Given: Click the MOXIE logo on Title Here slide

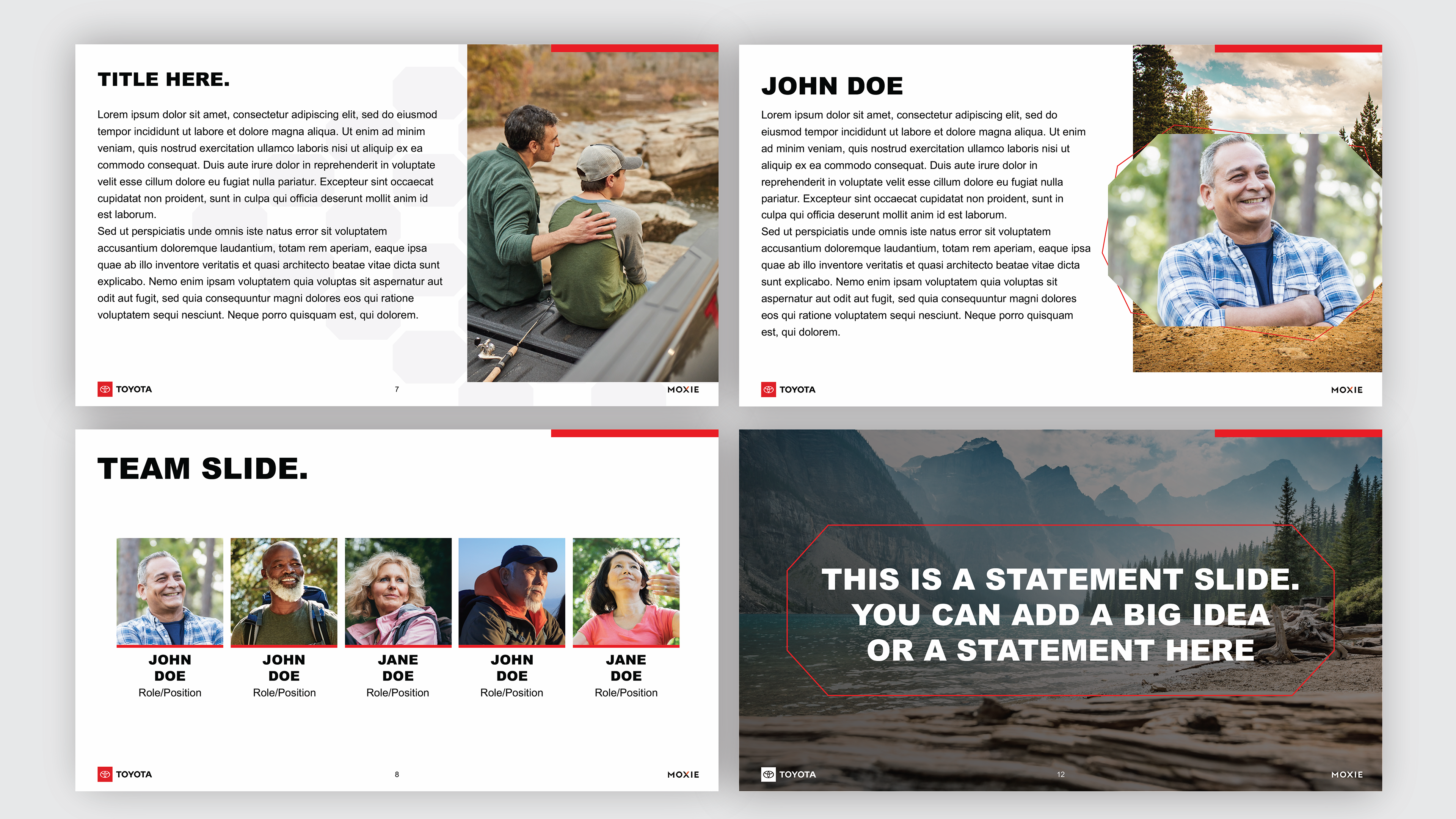Looking at the screenshot, I should point(683,389).
